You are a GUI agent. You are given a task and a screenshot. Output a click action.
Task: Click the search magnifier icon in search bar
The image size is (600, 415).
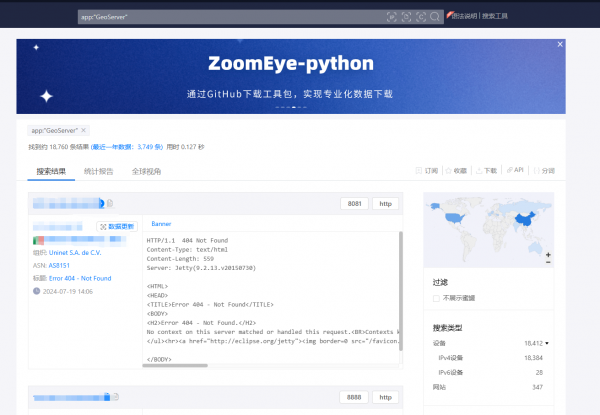[x=435, y=16]
